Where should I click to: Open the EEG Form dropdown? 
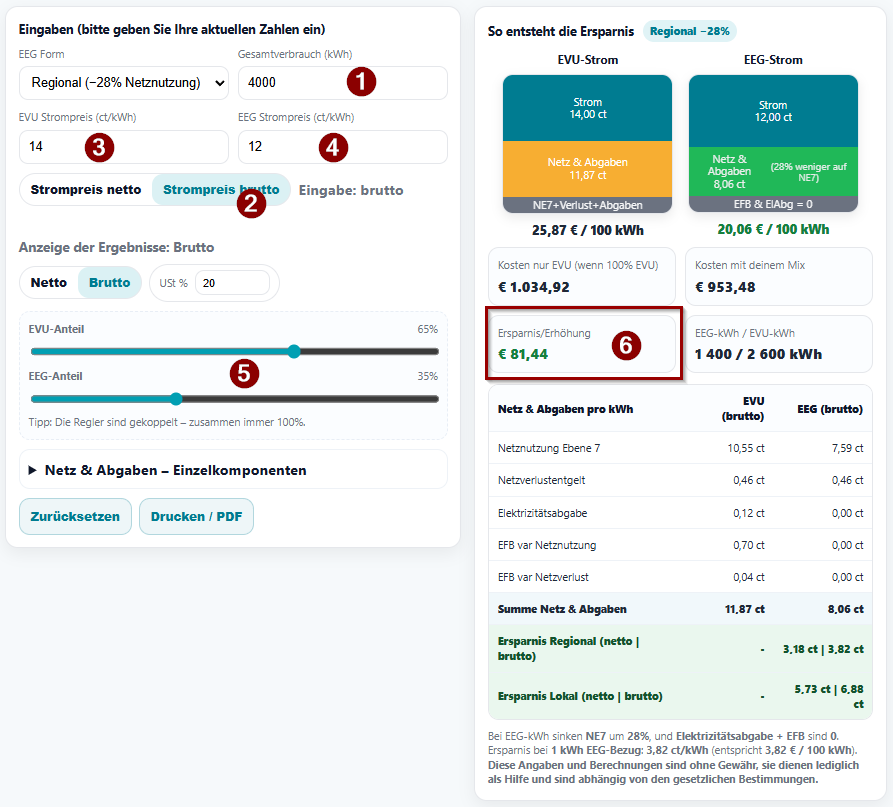124,83
